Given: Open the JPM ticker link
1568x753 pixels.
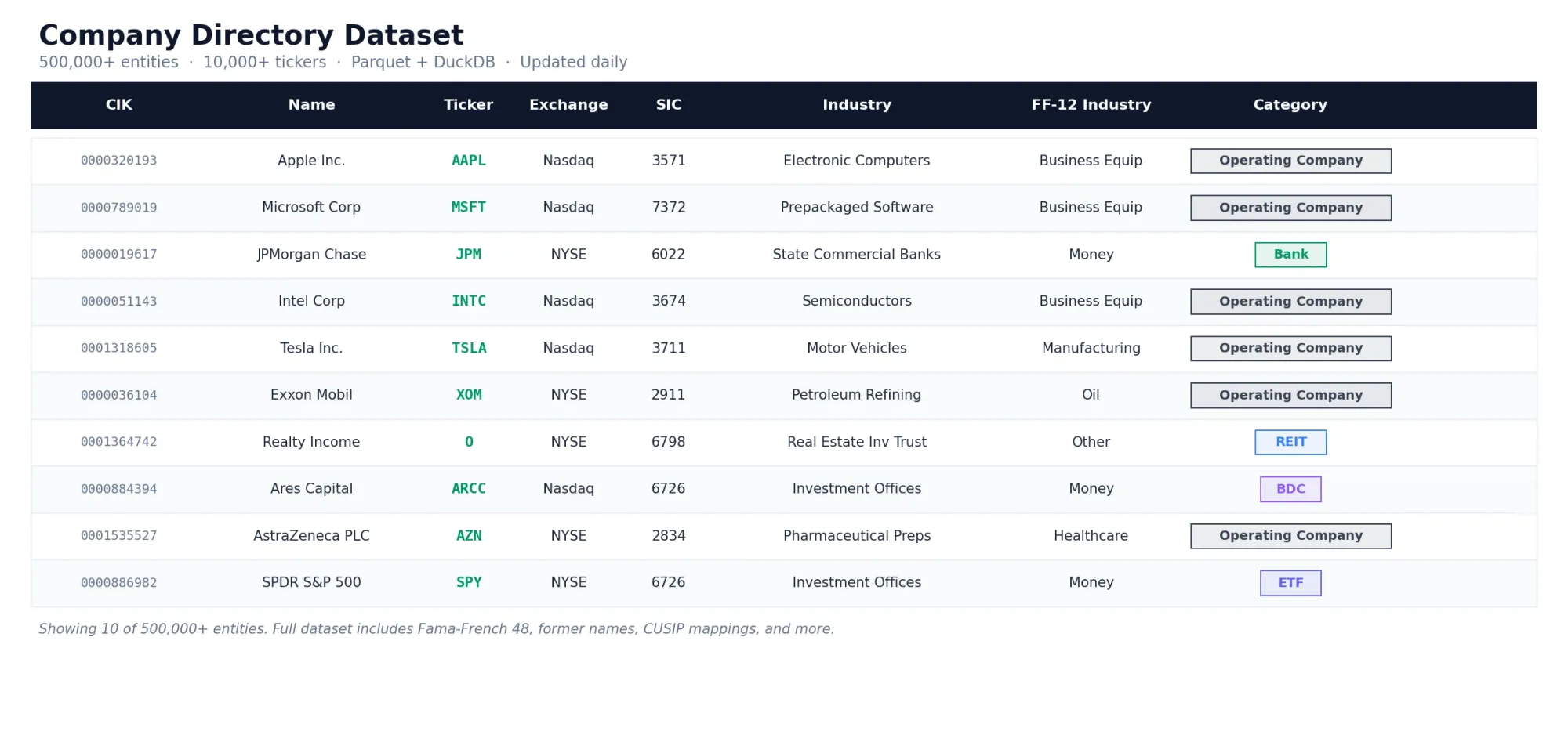Looking at the screenshot, I should click(x=468, y=254).
